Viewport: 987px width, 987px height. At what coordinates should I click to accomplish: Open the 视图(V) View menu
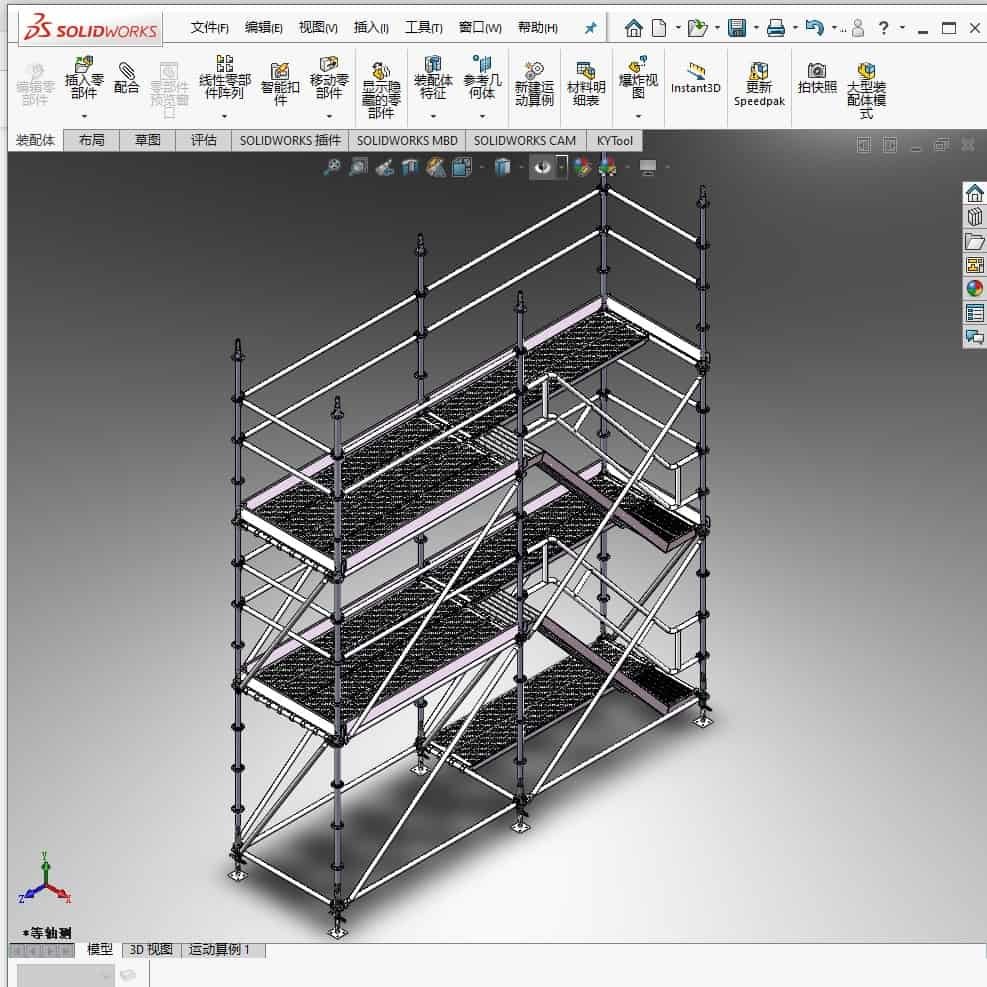pyautogui.click(x=318, y=28)
